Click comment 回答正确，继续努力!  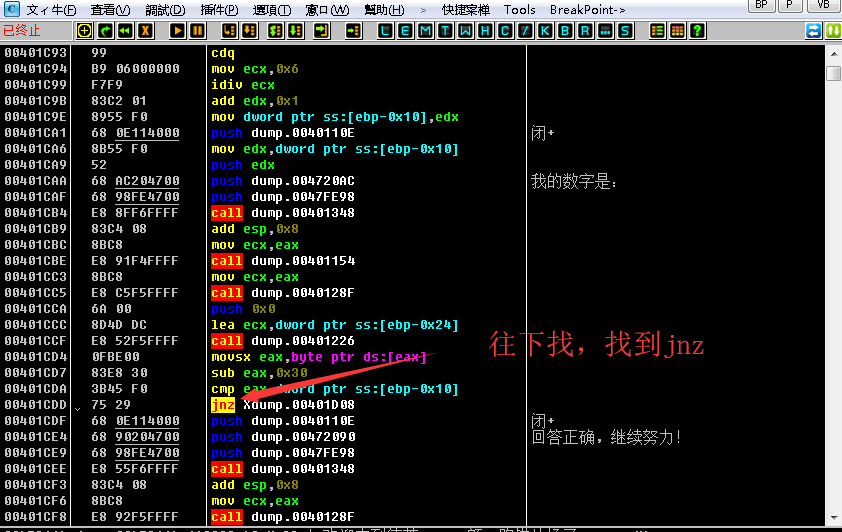point(606,437)
